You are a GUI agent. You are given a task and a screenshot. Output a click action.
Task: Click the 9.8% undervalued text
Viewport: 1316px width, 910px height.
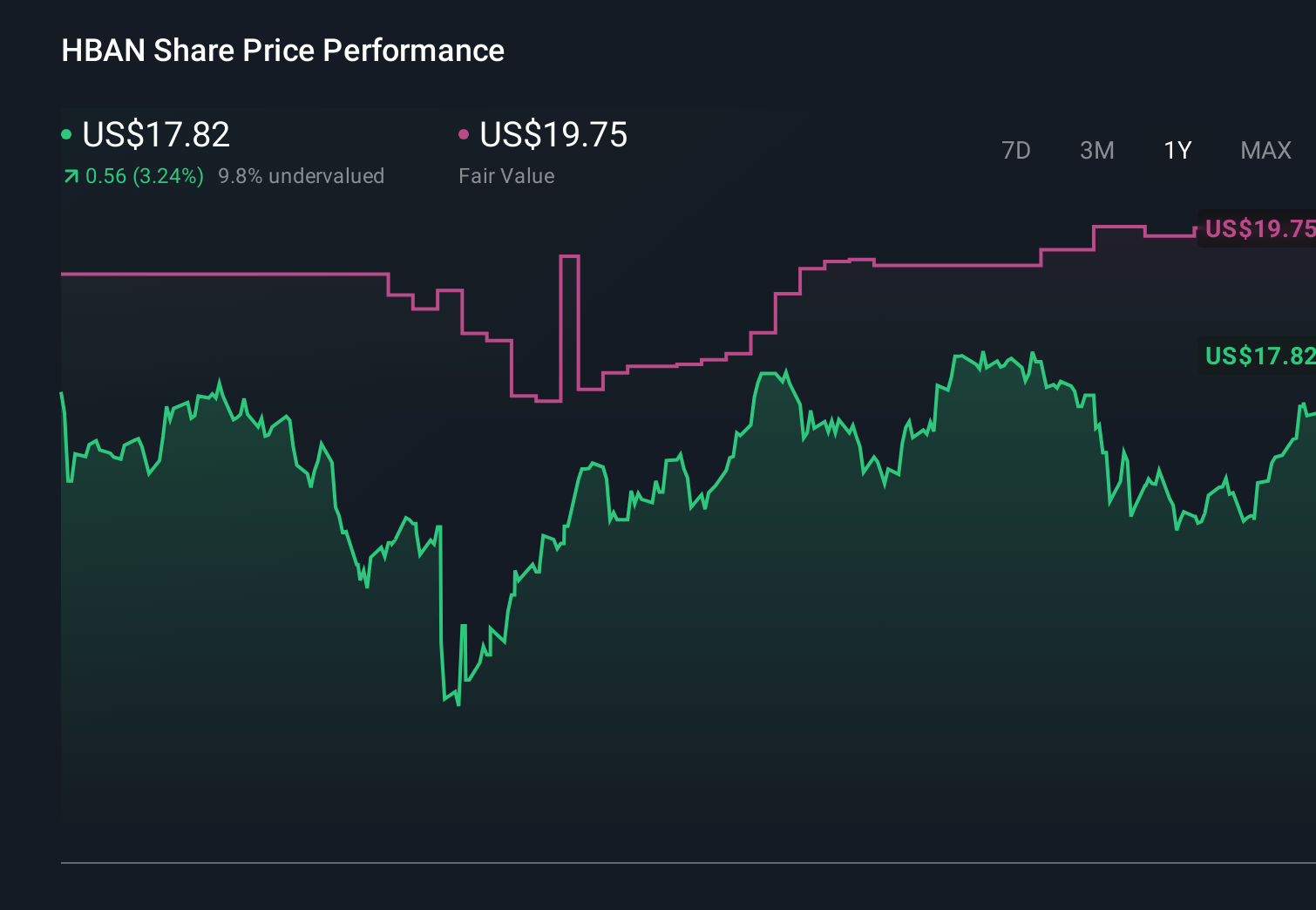coord(302,176)
